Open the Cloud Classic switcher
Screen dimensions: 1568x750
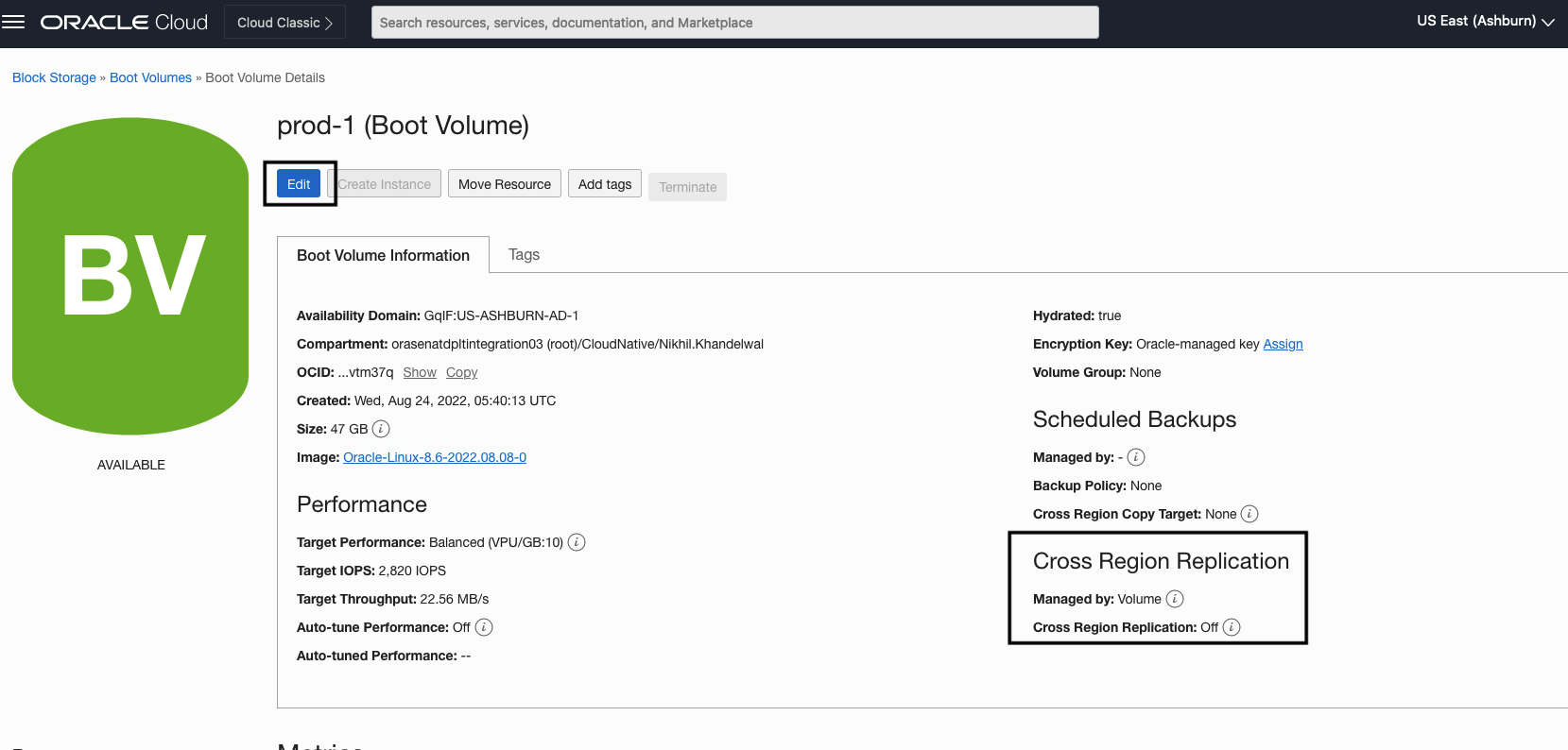[x=284, y=22]
